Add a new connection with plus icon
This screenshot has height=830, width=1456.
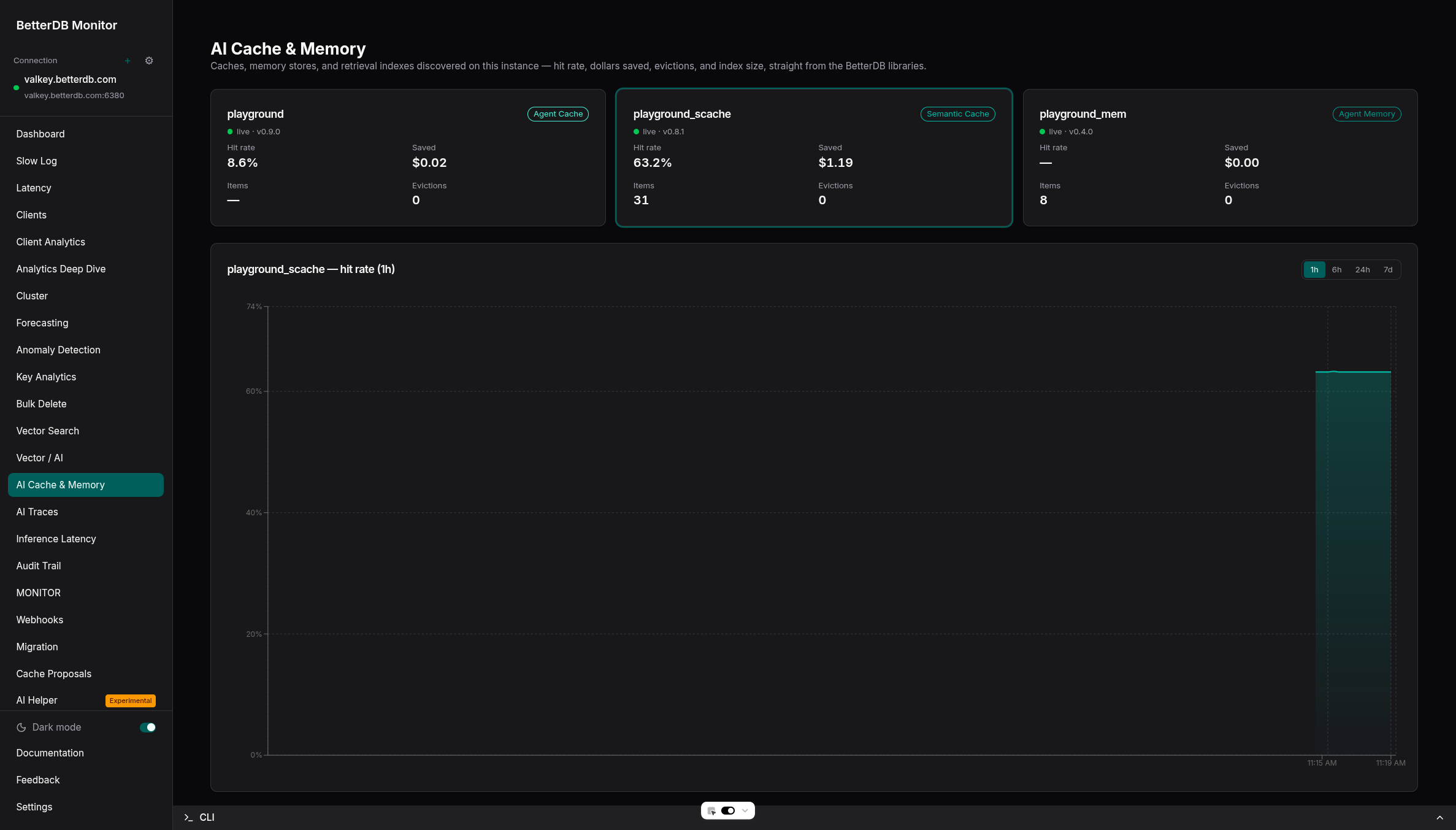tap(128, 61)
